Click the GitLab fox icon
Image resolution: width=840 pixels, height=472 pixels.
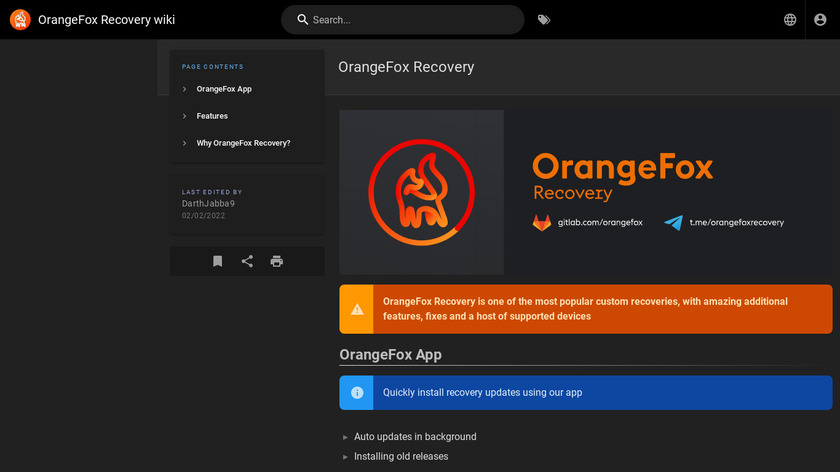(541, 222)
